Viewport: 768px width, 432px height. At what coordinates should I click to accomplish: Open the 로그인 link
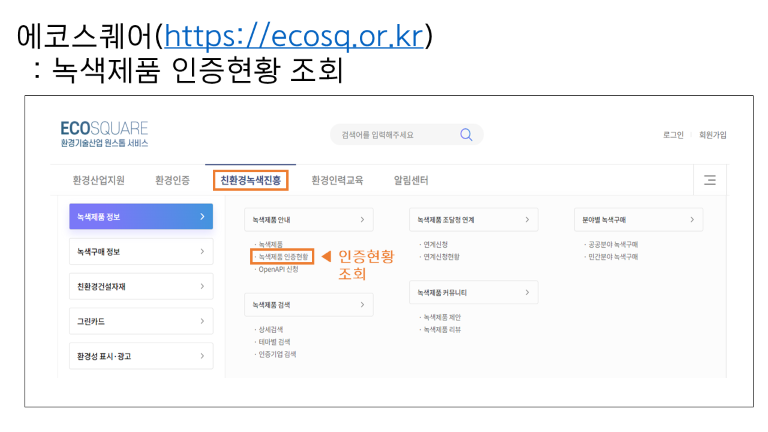[x=673, y=135]
